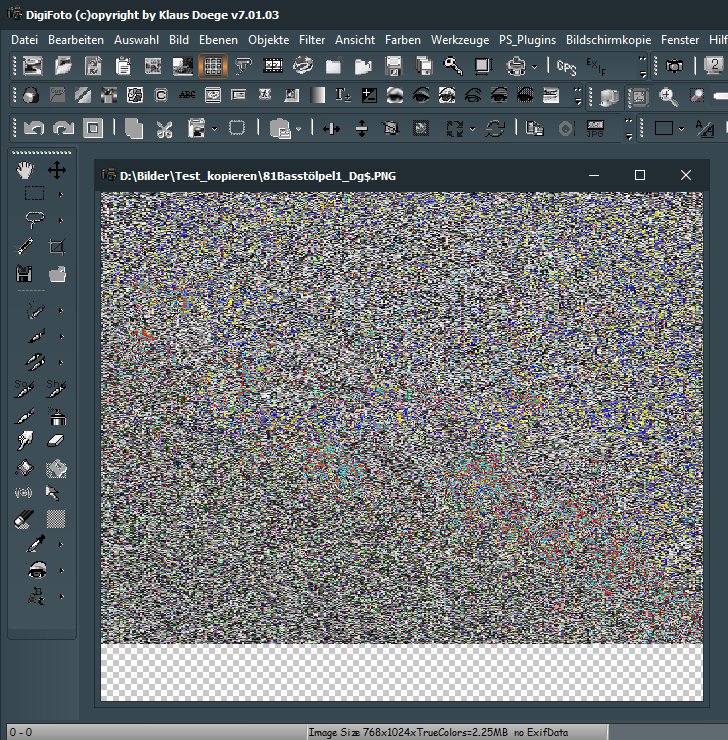The width and height of the screenshot is (728, 740).
Task: Choose the lasso selection tool
Action: tap(34, 219)
